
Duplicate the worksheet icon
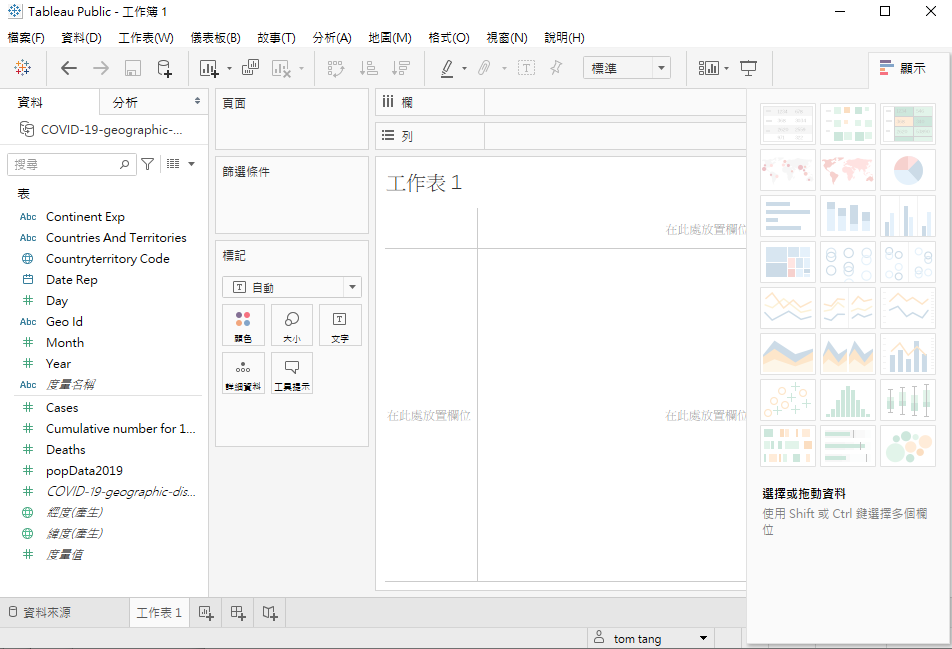coord(250,67)
